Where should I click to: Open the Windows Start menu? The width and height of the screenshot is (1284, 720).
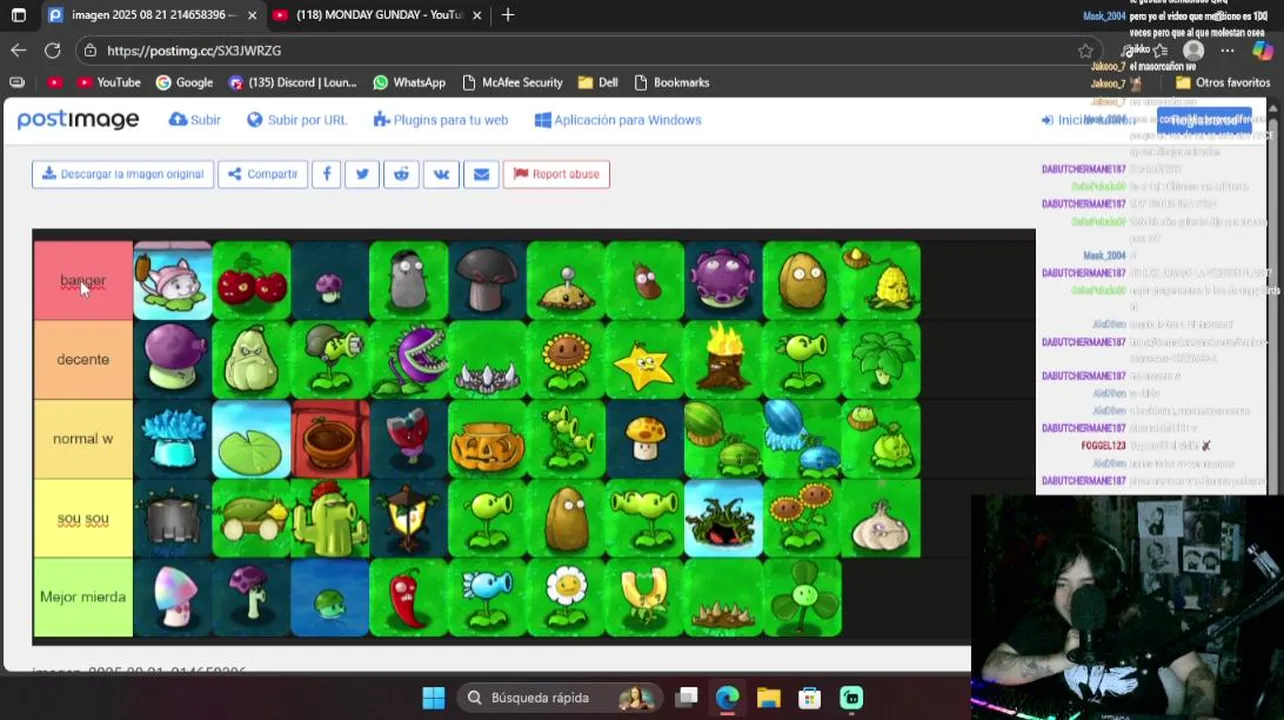[433, 697]
